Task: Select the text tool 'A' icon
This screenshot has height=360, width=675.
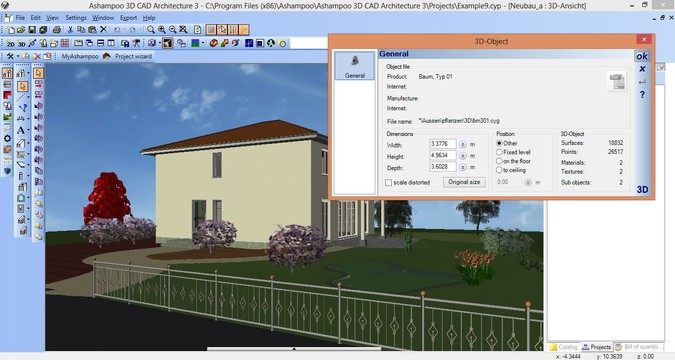Action: (21, 130)
